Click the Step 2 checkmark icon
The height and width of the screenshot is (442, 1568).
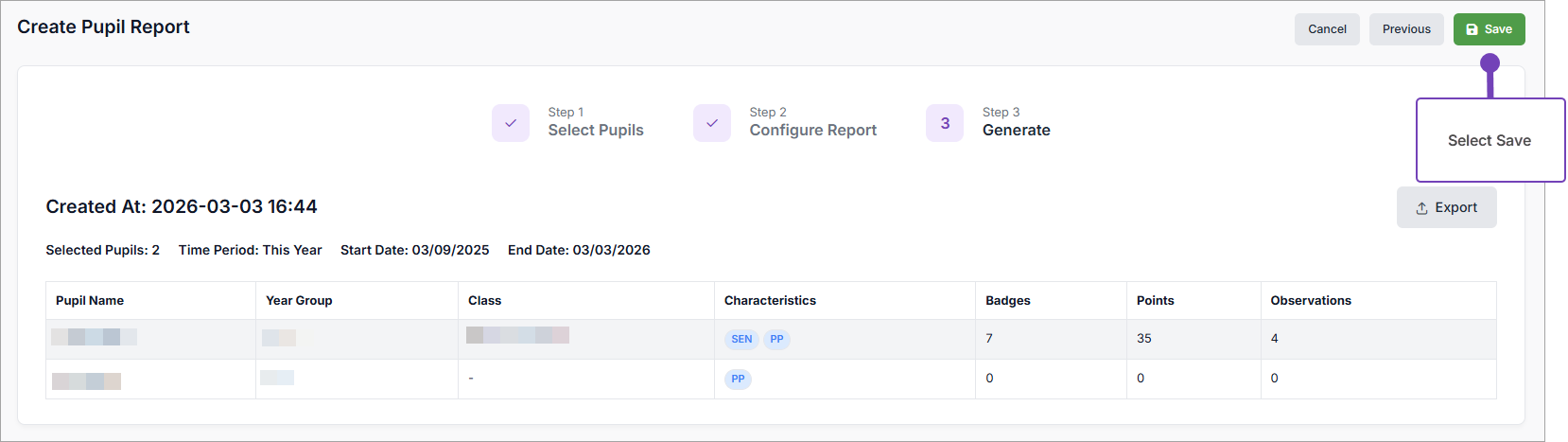(x=712, y=123)
